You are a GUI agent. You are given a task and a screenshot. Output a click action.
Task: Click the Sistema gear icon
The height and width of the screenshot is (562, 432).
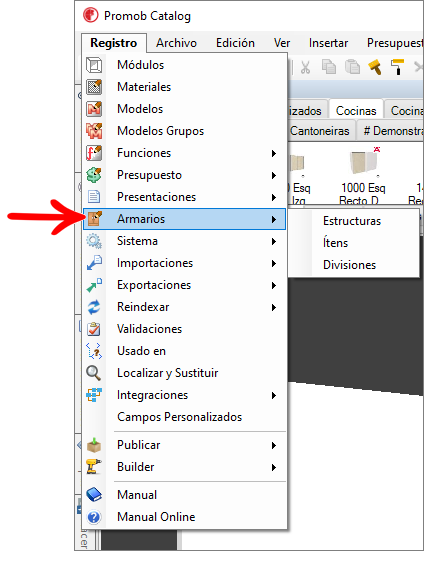pos(94,241)
